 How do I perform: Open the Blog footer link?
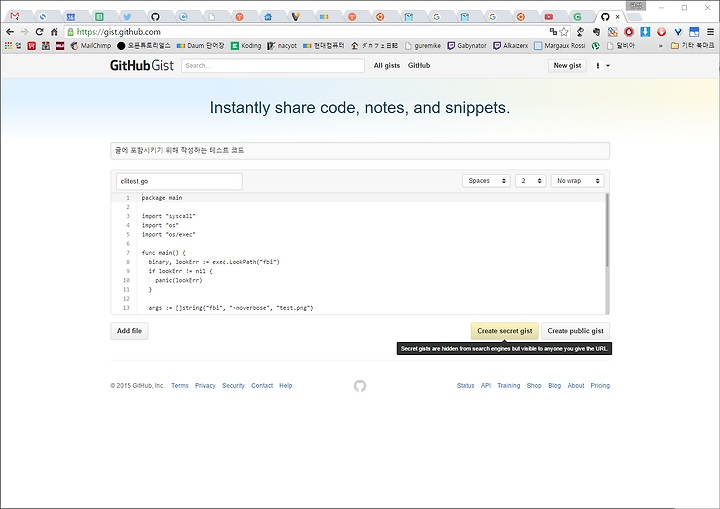pos(555,385)
